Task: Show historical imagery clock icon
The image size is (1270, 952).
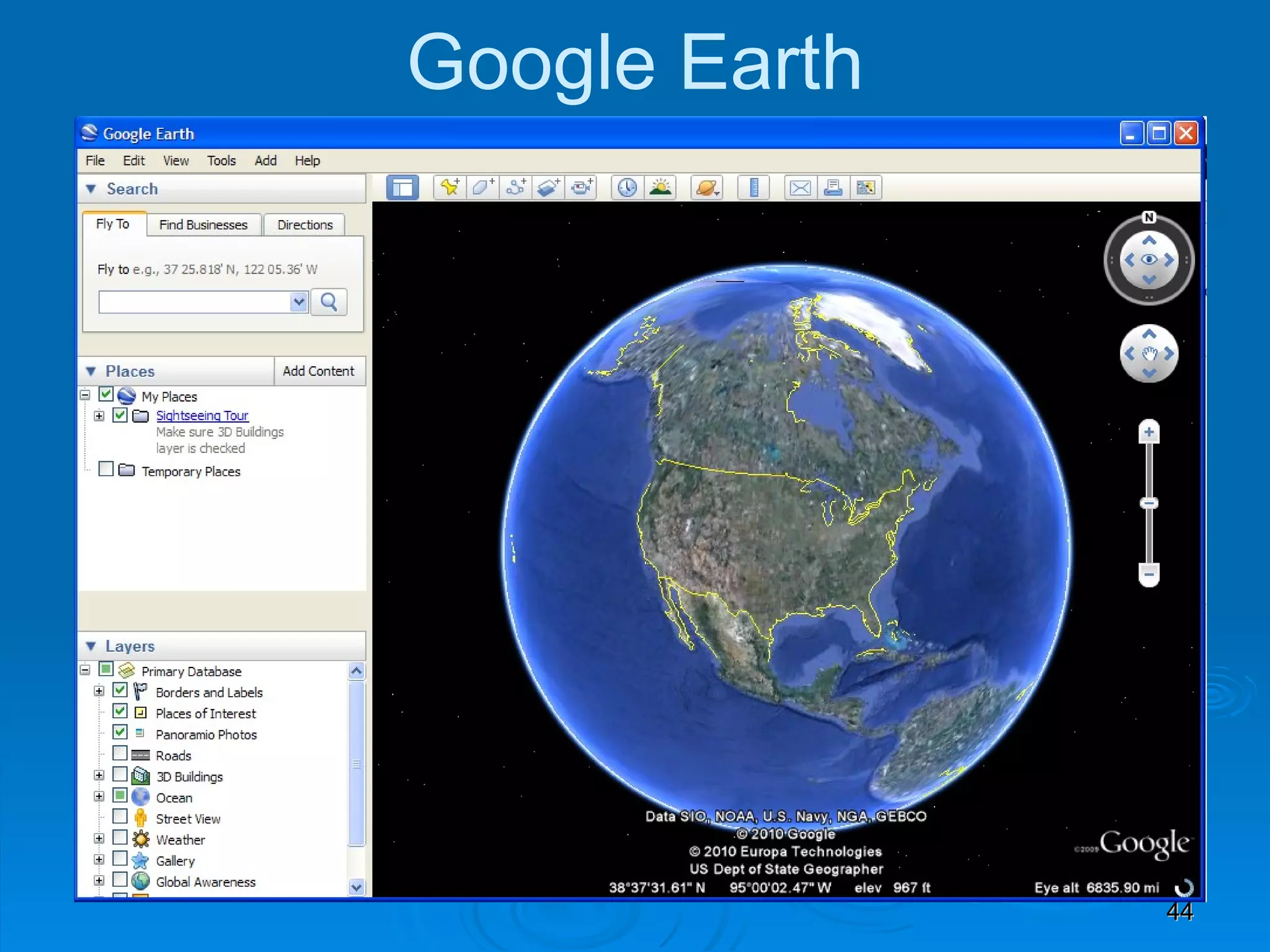Action: pos(628,187)
